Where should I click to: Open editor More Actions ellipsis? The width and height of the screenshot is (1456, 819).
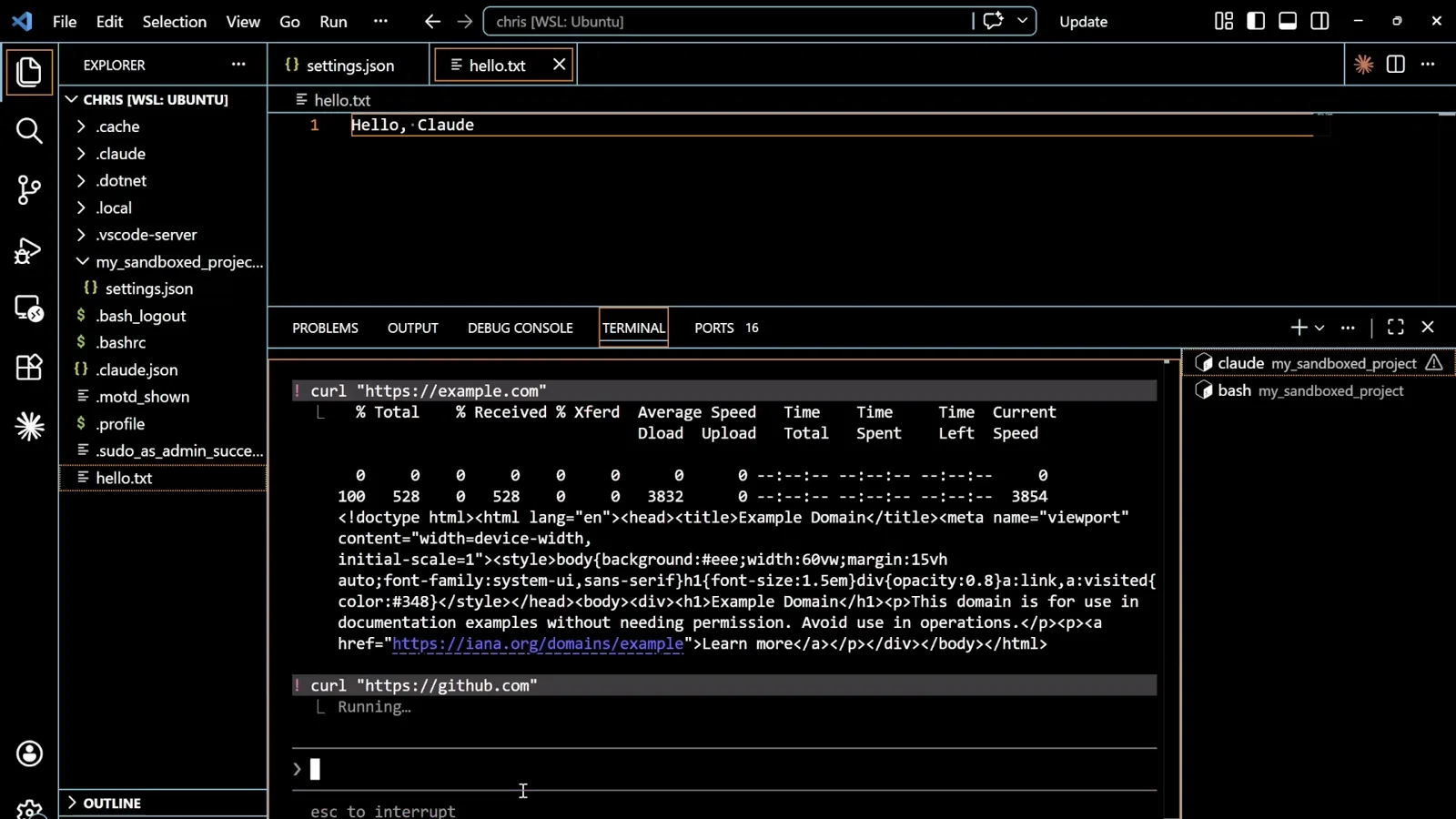pyautogui.click(x=1428, y=65)
